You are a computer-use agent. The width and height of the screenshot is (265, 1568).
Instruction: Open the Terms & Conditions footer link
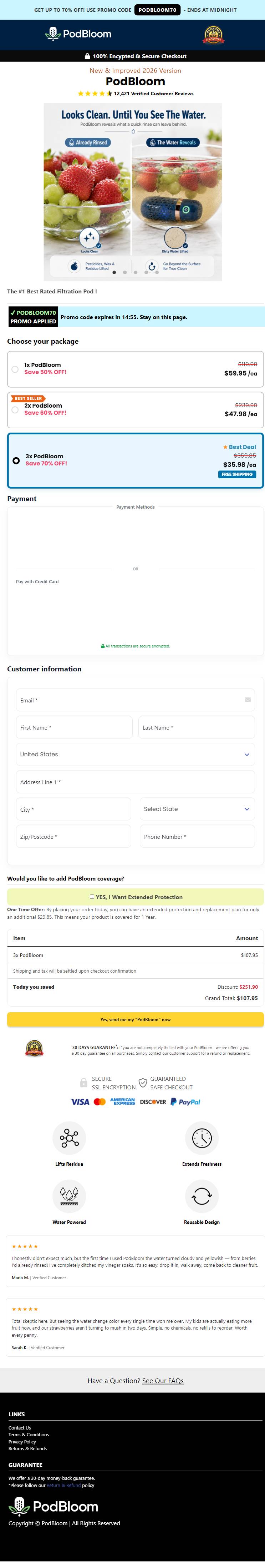(x=29, y=1435)
